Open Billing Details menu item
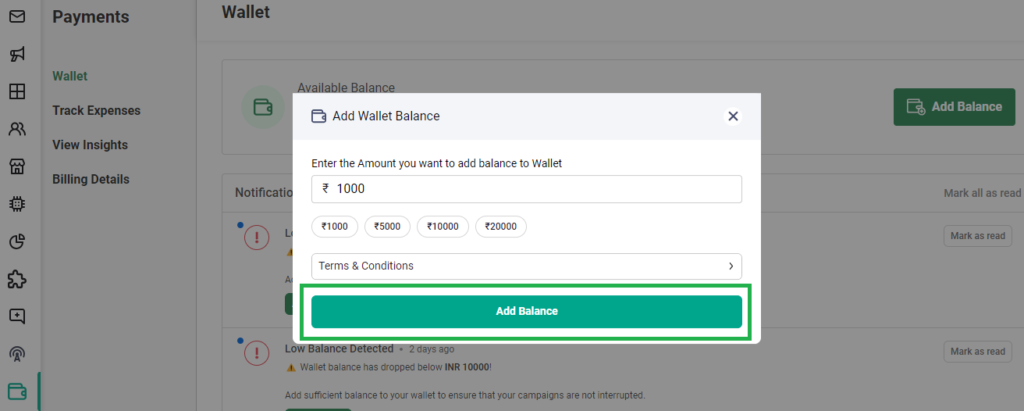This screenshot has height=411, width=1024. point(91,179)
